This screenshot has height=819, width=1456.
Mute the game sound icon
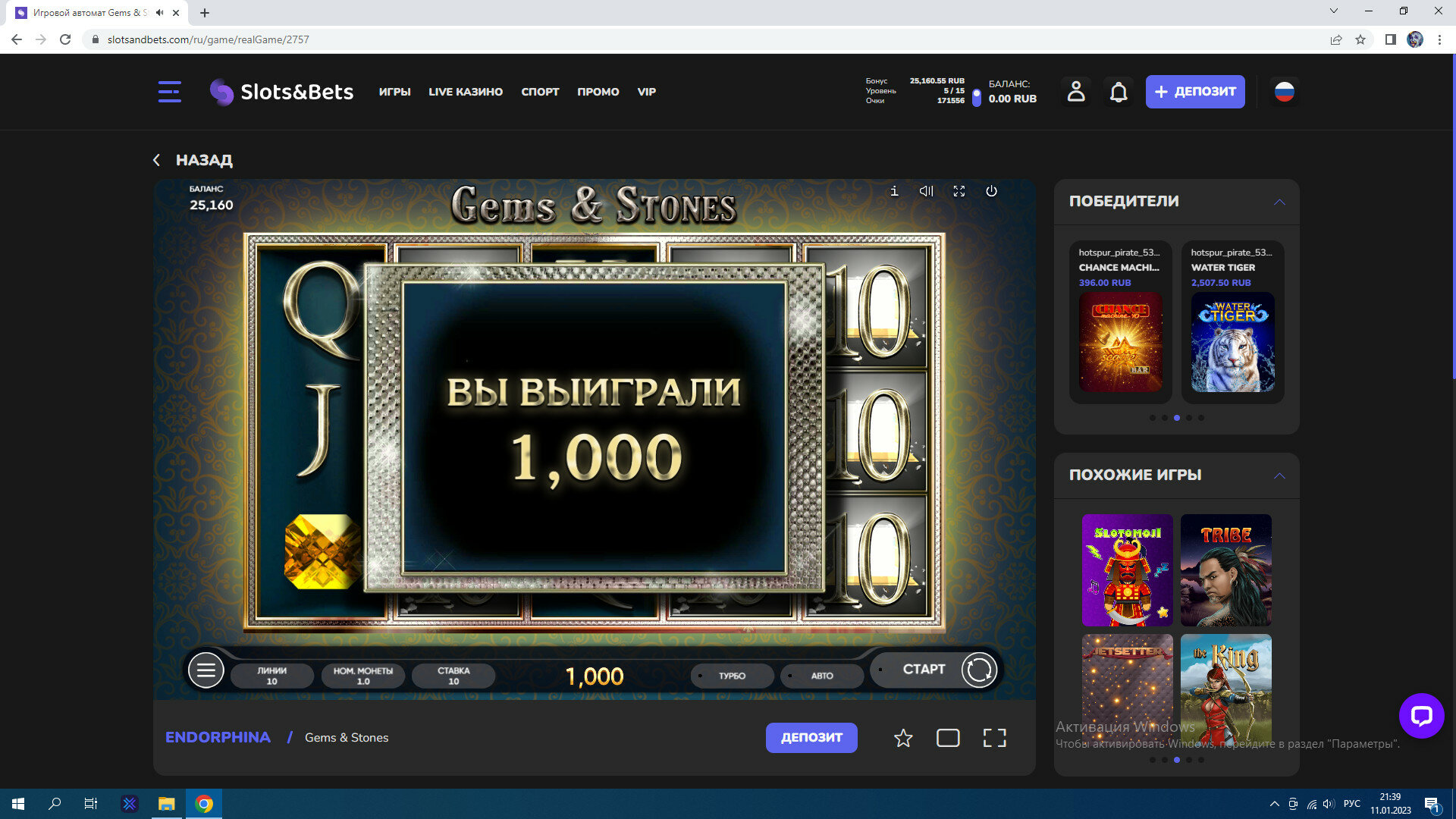click(926, 191)
